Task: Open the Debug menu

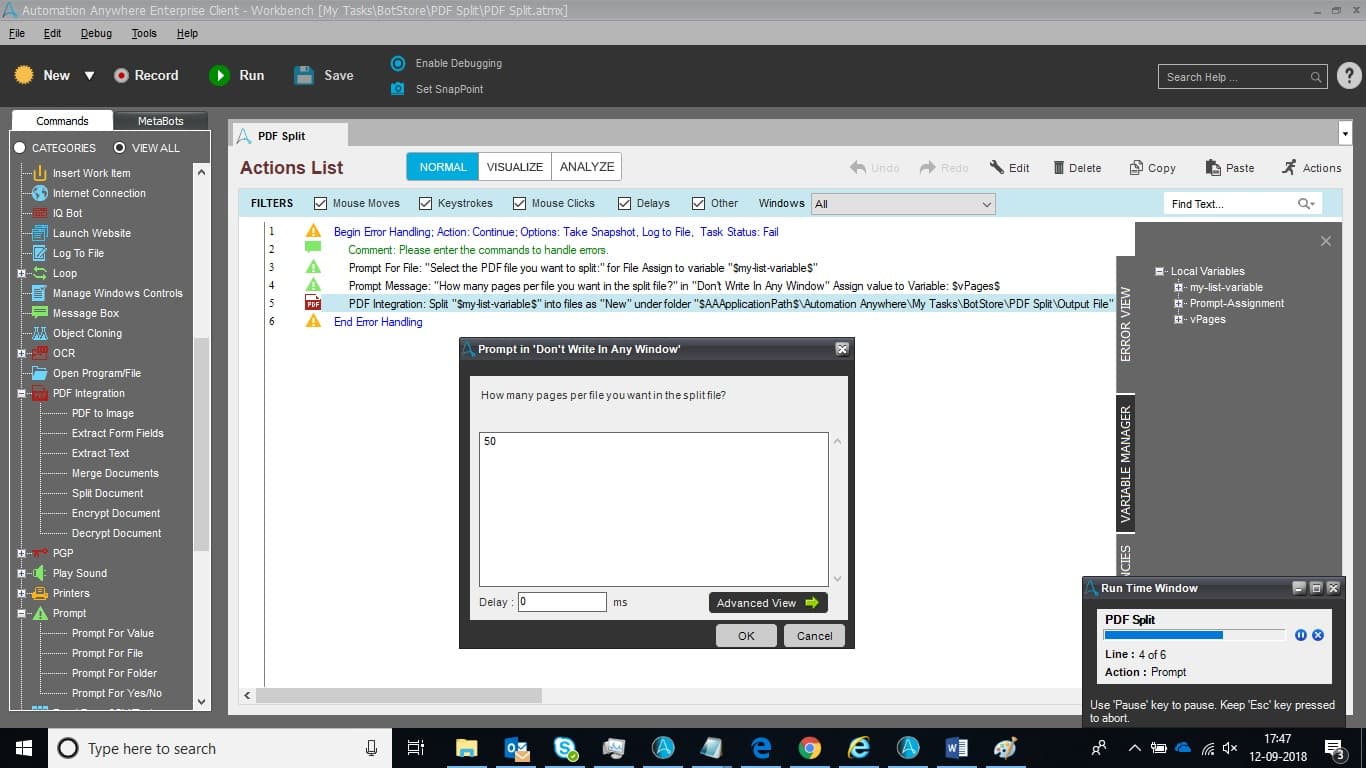Action: pos(96,33)
